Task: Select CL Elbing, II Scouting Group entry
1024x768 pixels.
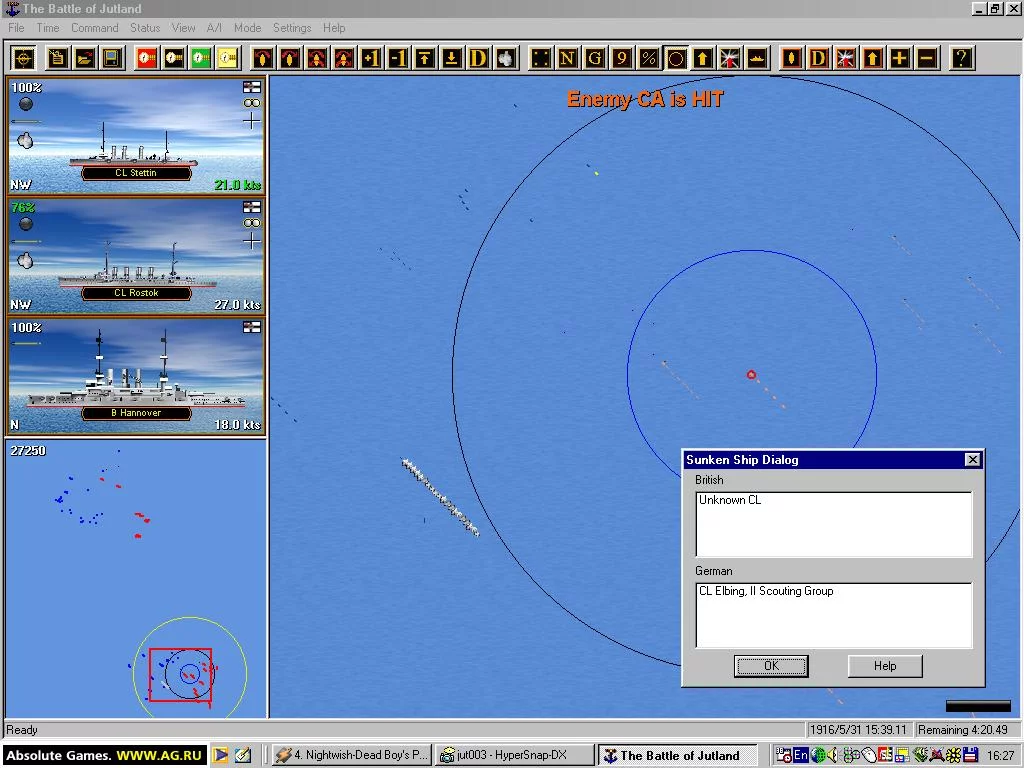Action: point(766,591)
